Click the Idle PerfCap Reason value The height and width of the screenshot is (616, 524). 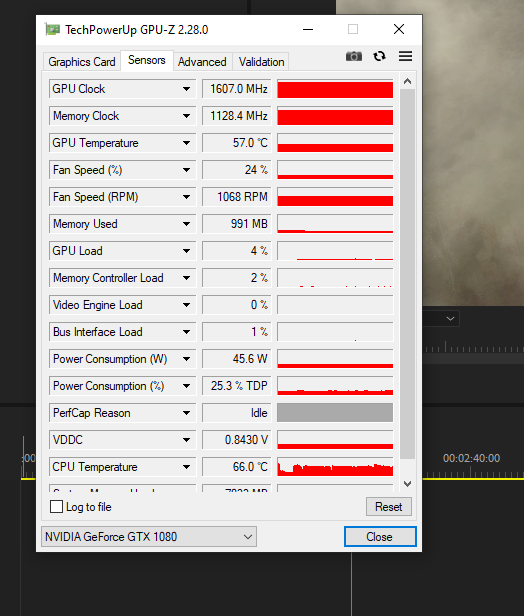(x=236, y=413)
